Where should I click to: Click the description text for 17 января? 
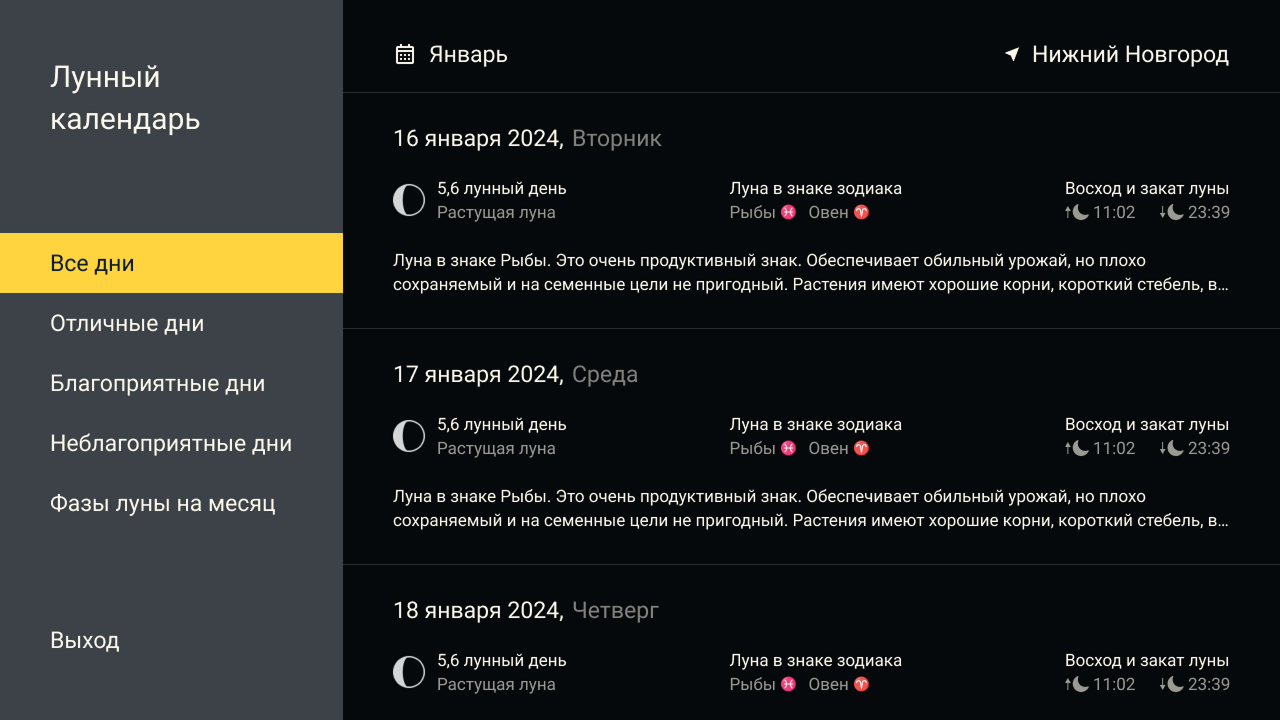coord(810,508)
